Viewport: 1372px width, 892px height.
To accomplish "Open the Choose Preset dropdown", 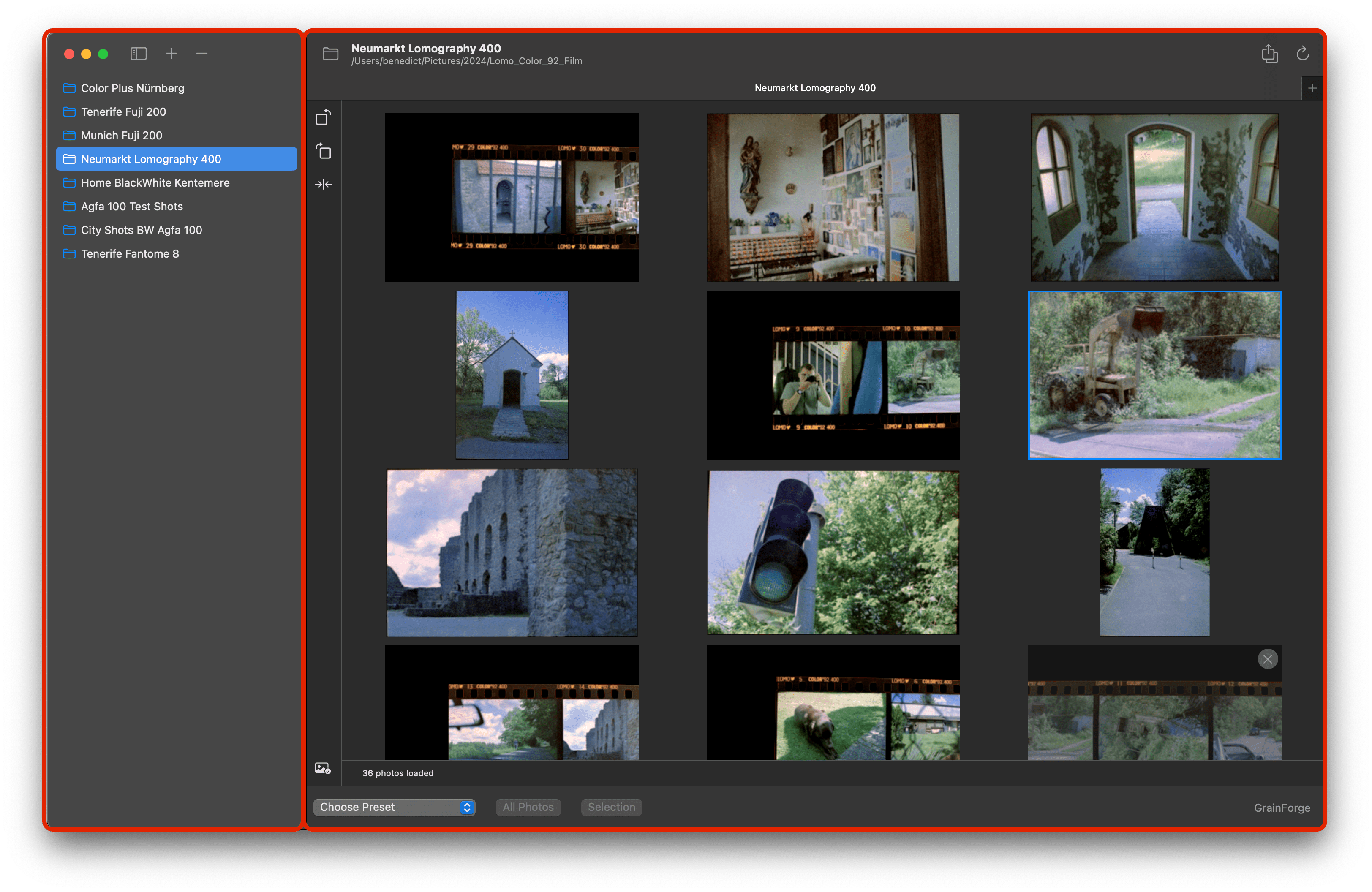I will pyautogui.click(x=394, y=807).
